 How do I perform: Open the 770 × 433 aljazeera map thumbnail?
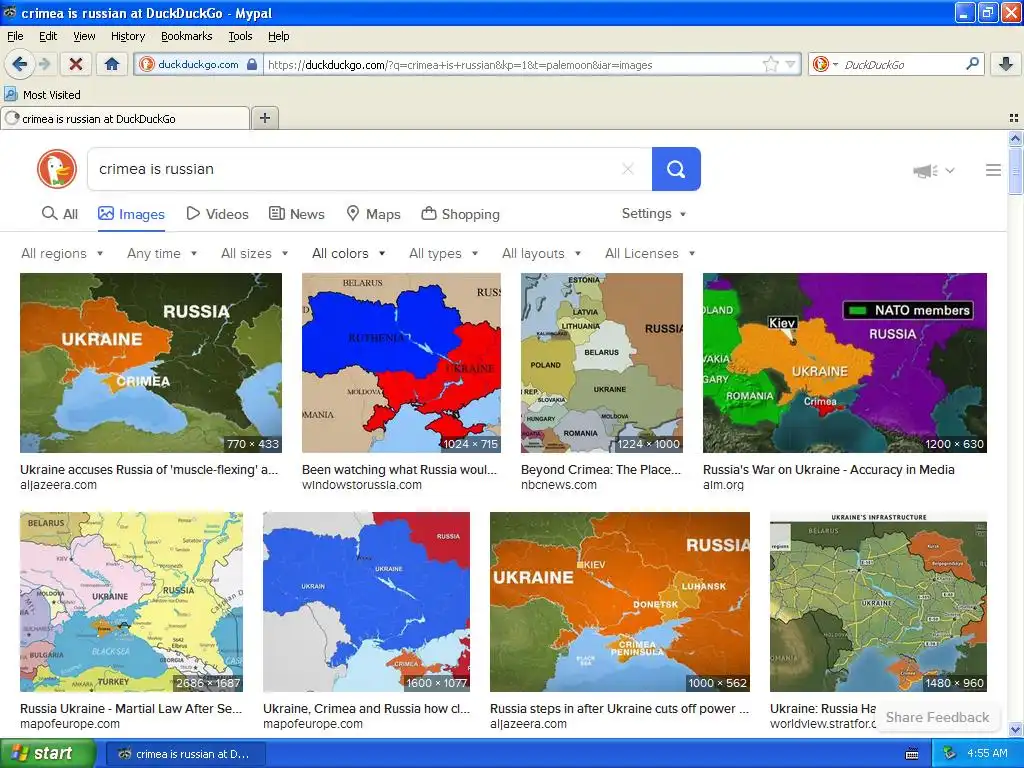tap(151, 363)
